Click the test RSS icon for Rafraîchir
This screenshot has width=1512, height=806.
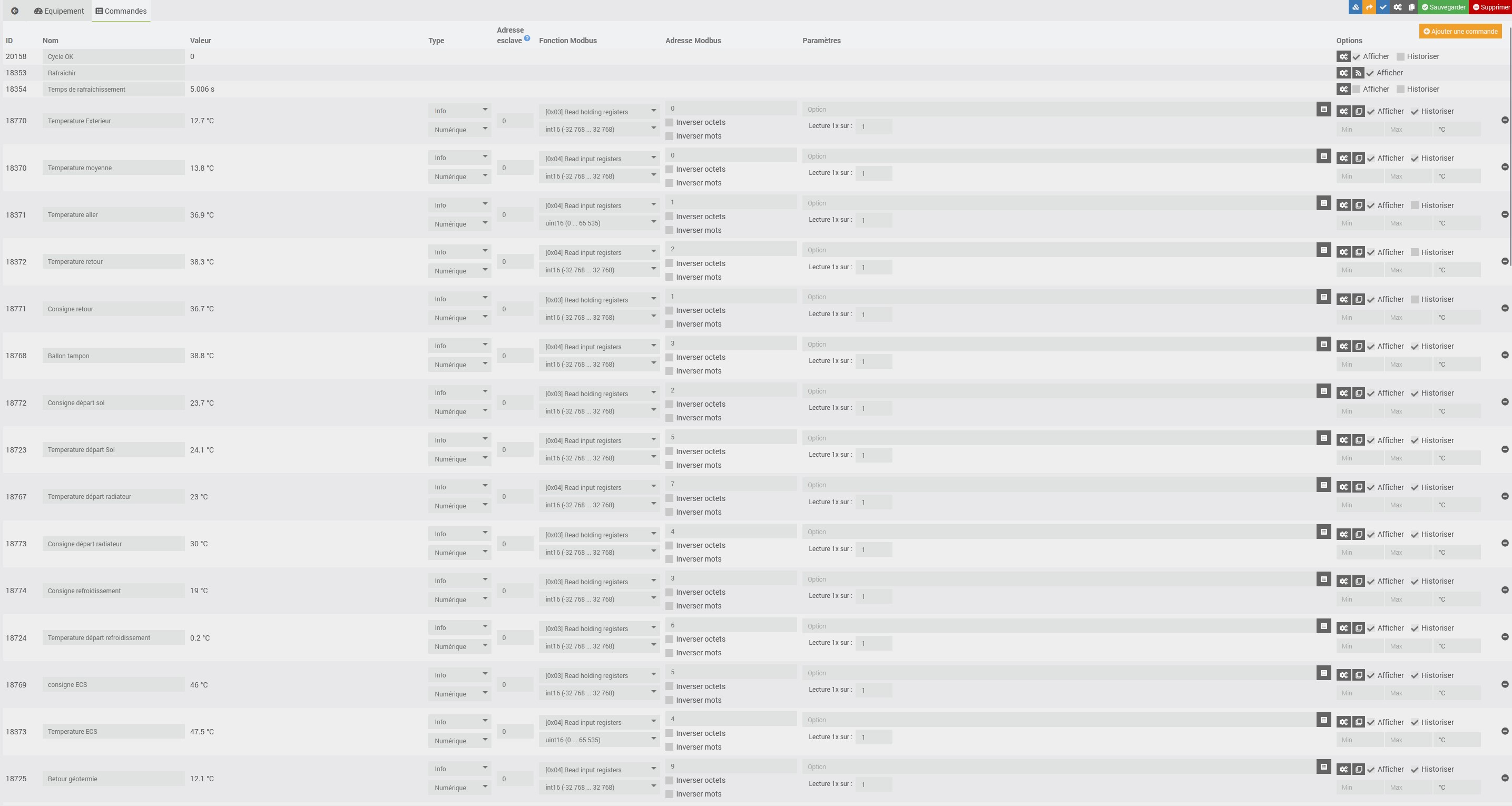[1358, 73]
